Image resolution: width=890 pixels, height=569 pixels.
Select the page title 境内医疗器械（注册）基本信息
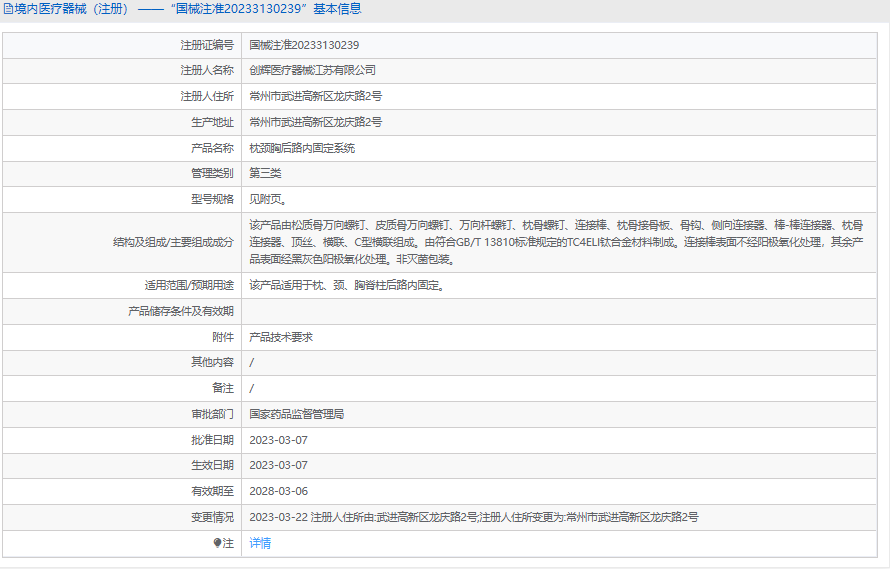[x=187, y=9]
